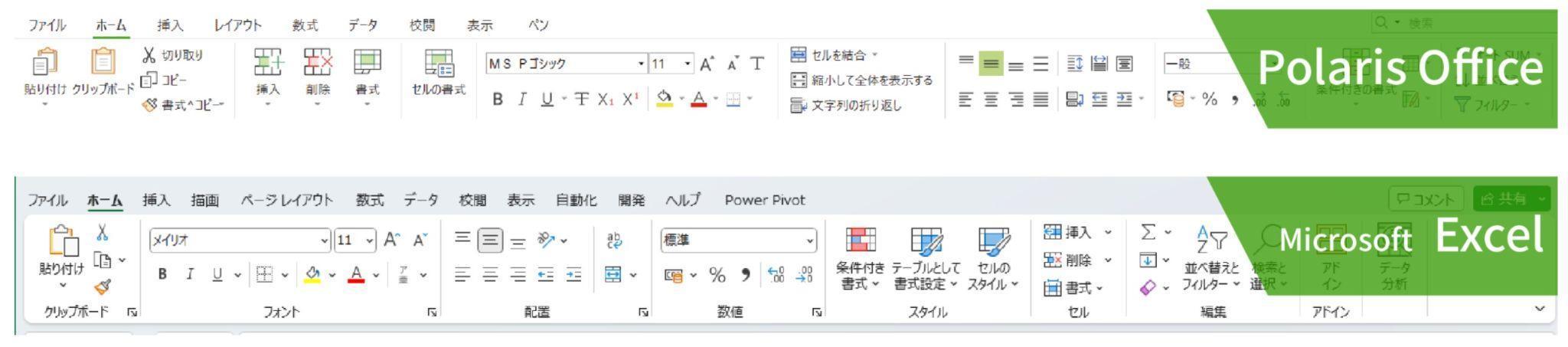Click Polaris Office comma style button
Screen dimensions: 1568x347
point(1235,100)
